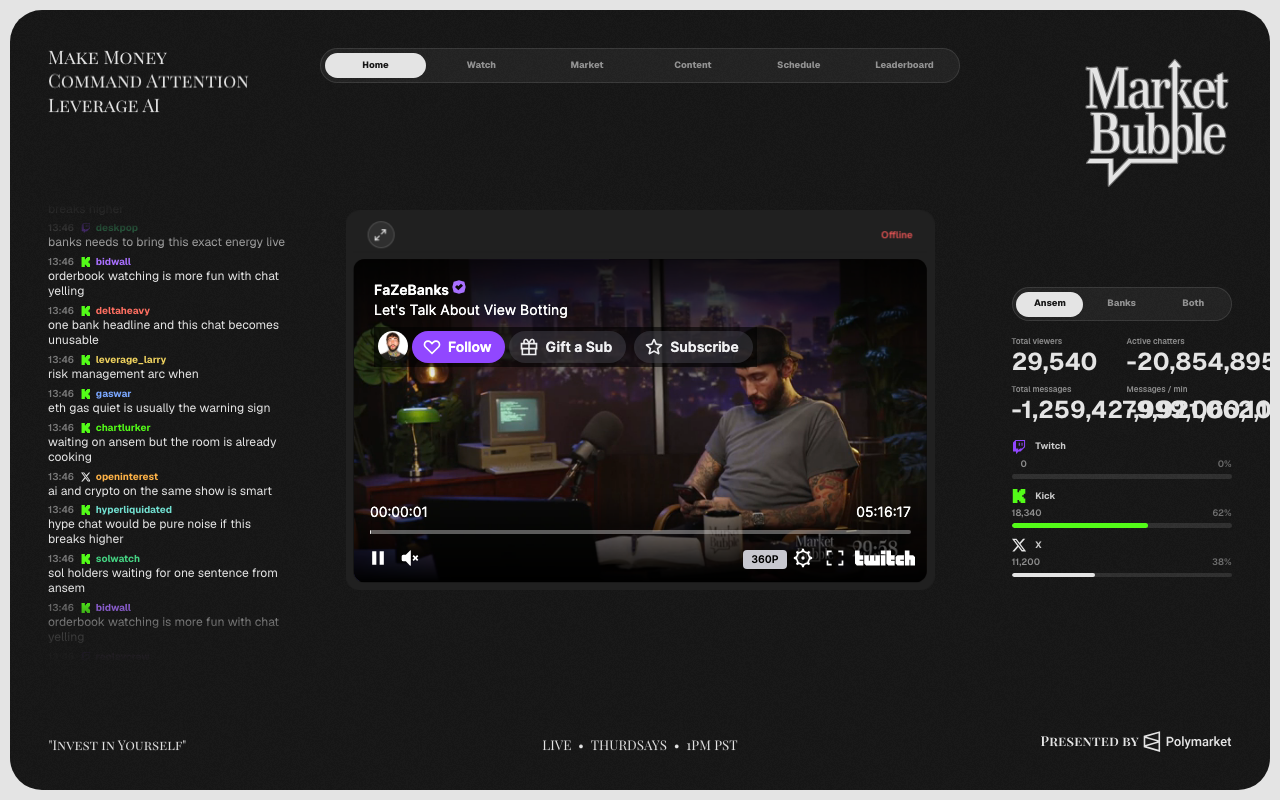The height and width of the screenshot is (800, 1280).
Task: Click the Kick icon beside deltaheavy
Action: [x=86, y=311]
